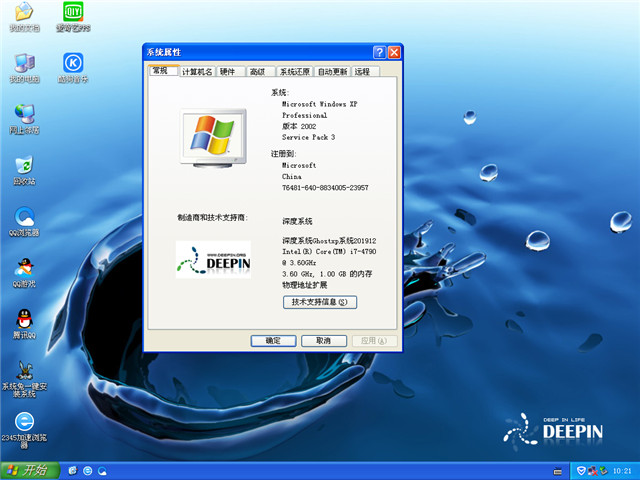
Task: Switch to the 远程 tab
Action: coord(365,72)
